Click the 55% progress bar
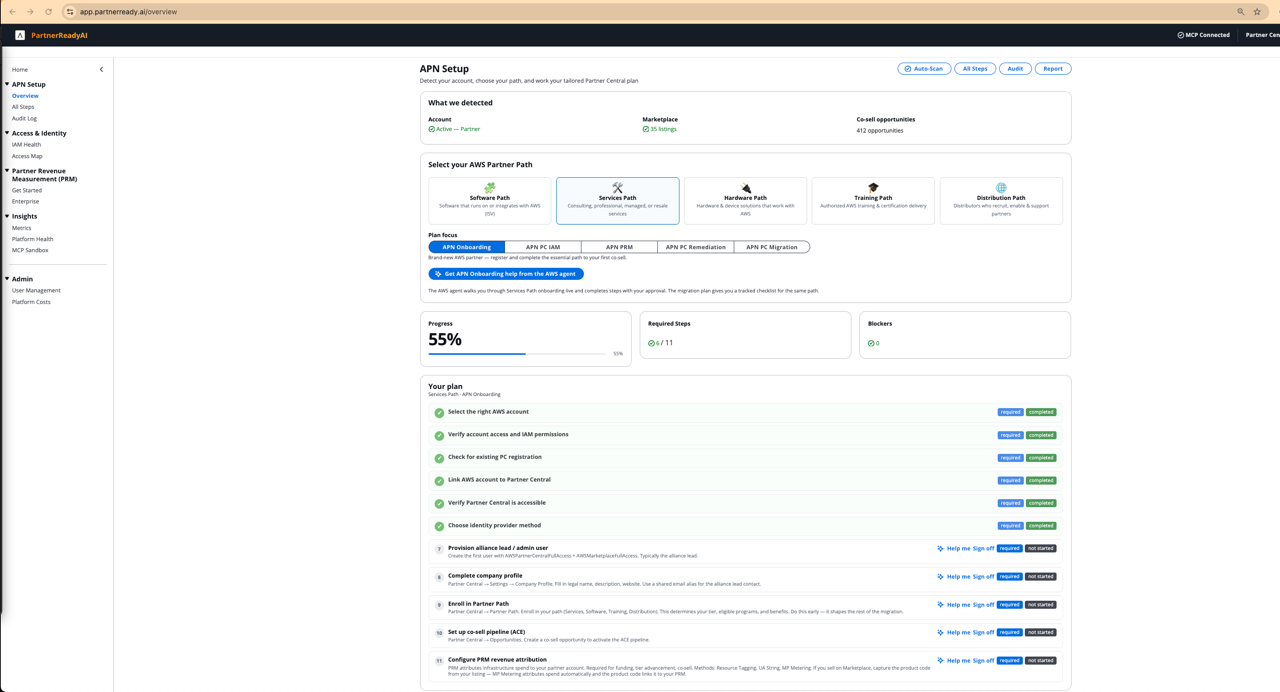Screen dimensions: 1280x692 [x=517, y=353]
